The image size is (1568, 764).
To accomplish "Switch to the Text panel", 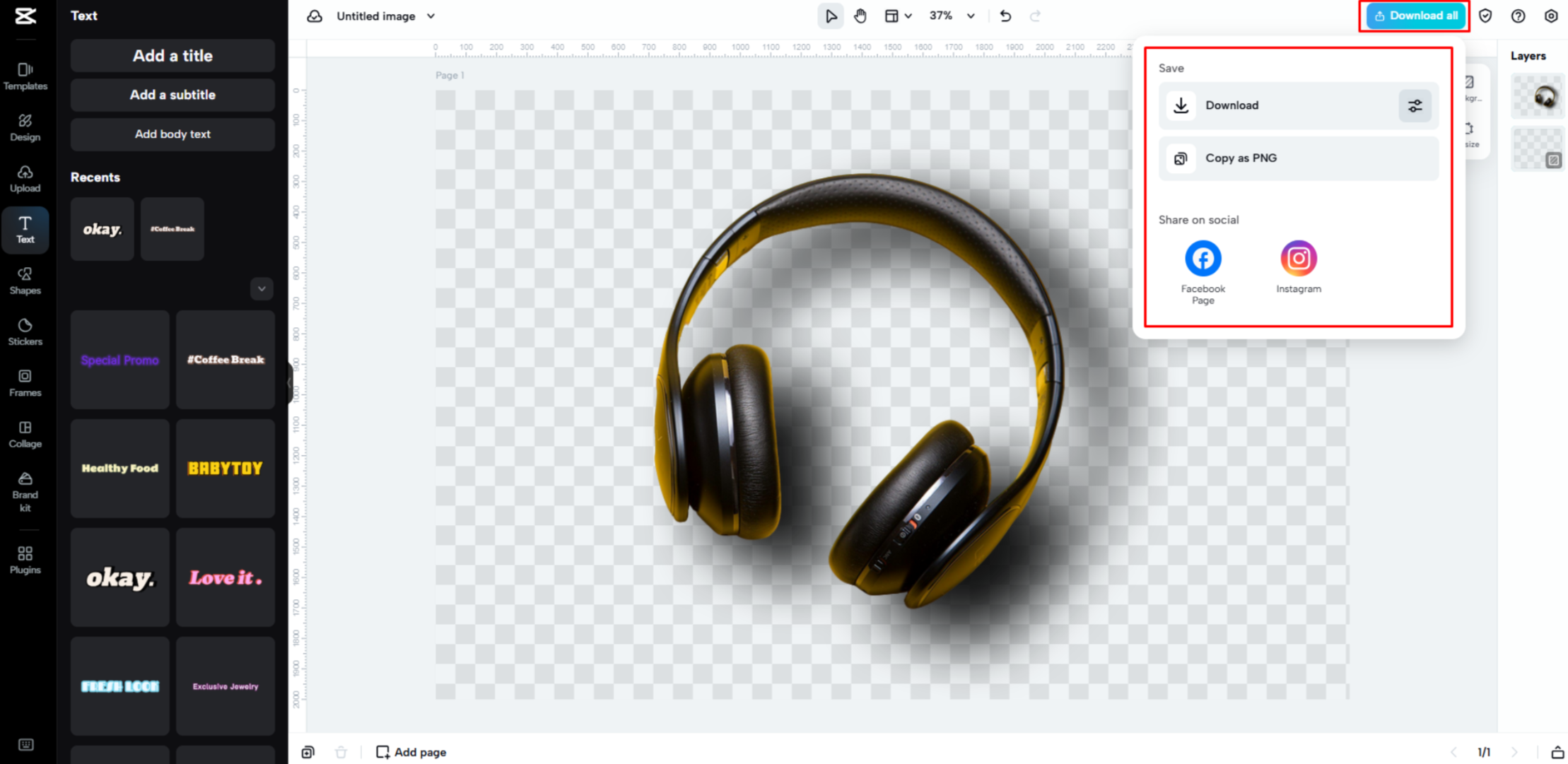I will click(x=25, y=230).
